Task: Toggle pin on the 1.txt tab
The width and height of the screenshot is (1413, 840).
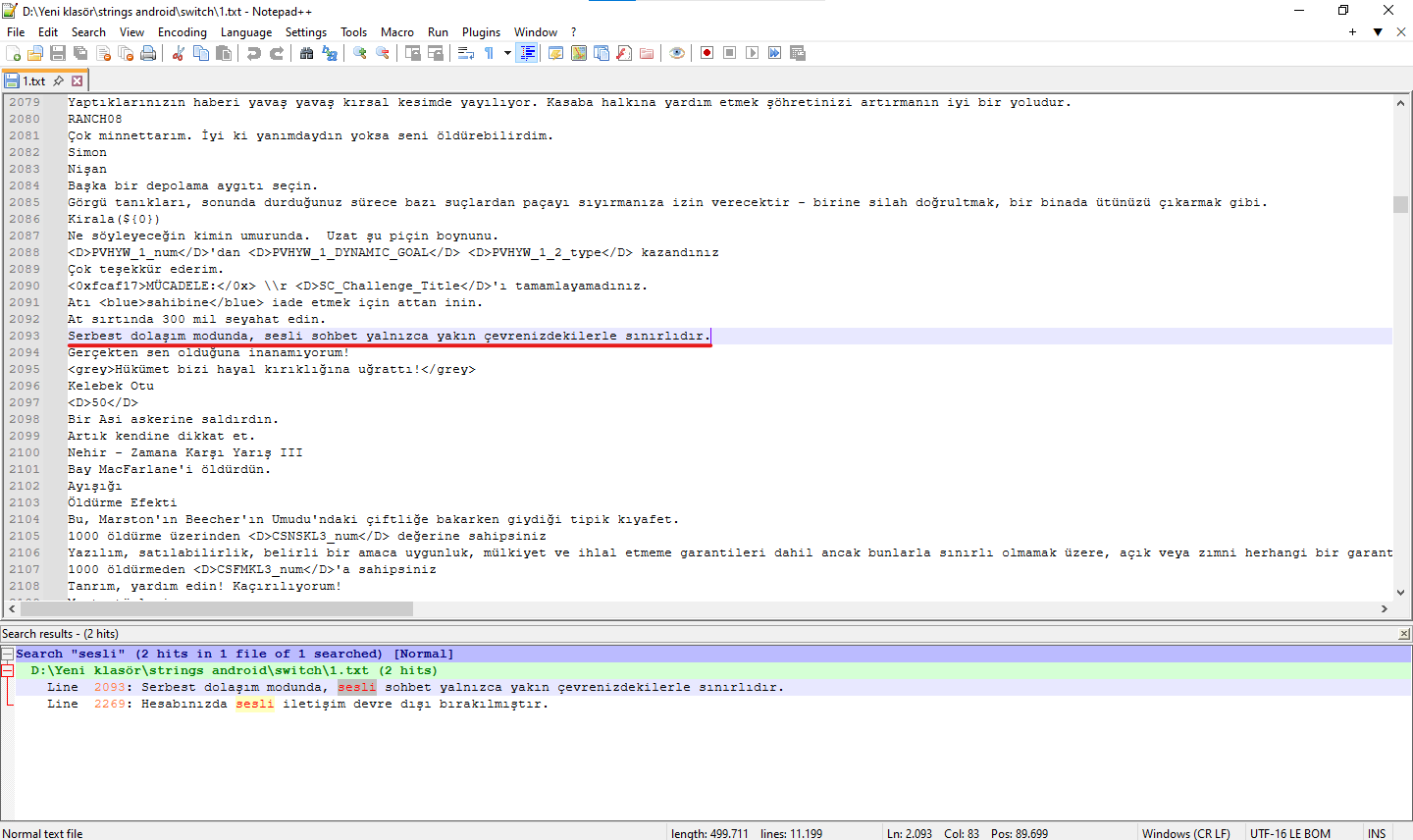Action: 58,80
